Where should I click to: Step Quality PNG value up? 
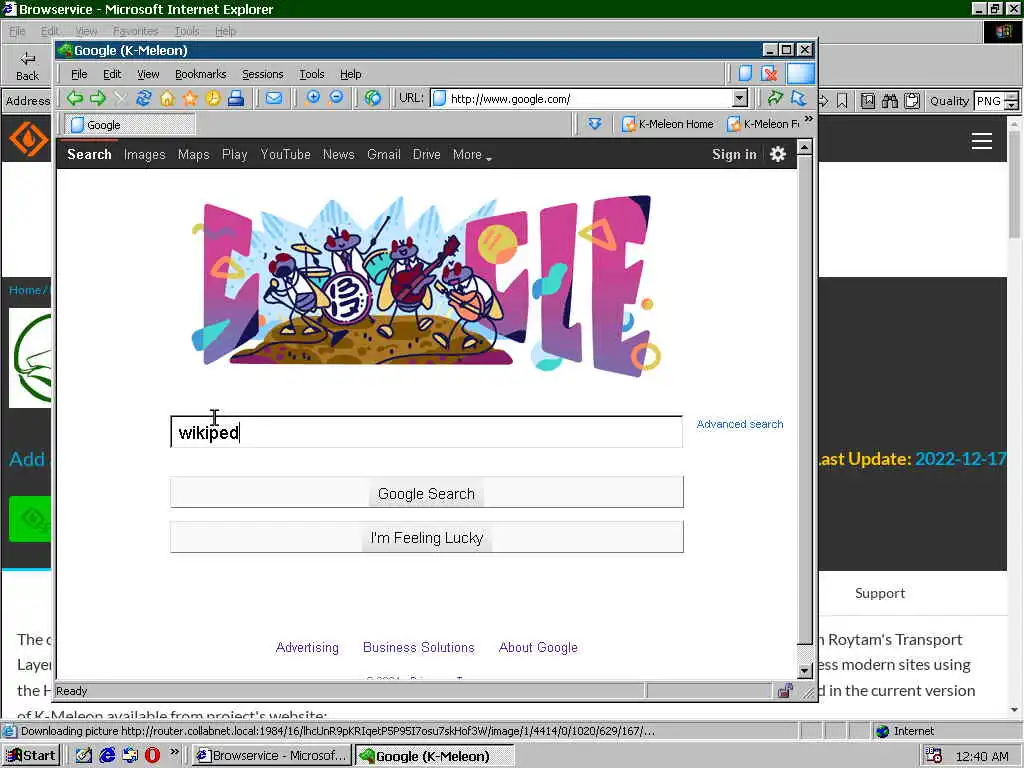pos(1012,96)
